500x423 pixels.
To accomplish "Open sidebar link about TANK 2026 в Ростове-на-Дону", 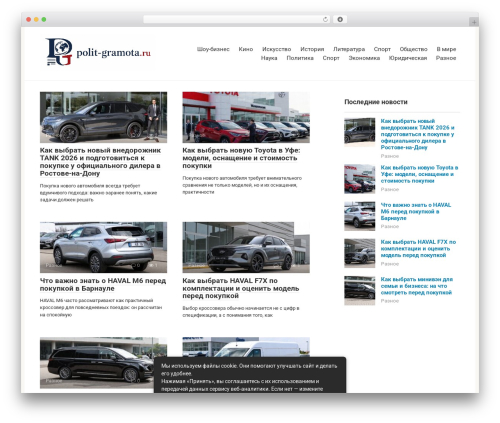I will click(x=417, y=134).
